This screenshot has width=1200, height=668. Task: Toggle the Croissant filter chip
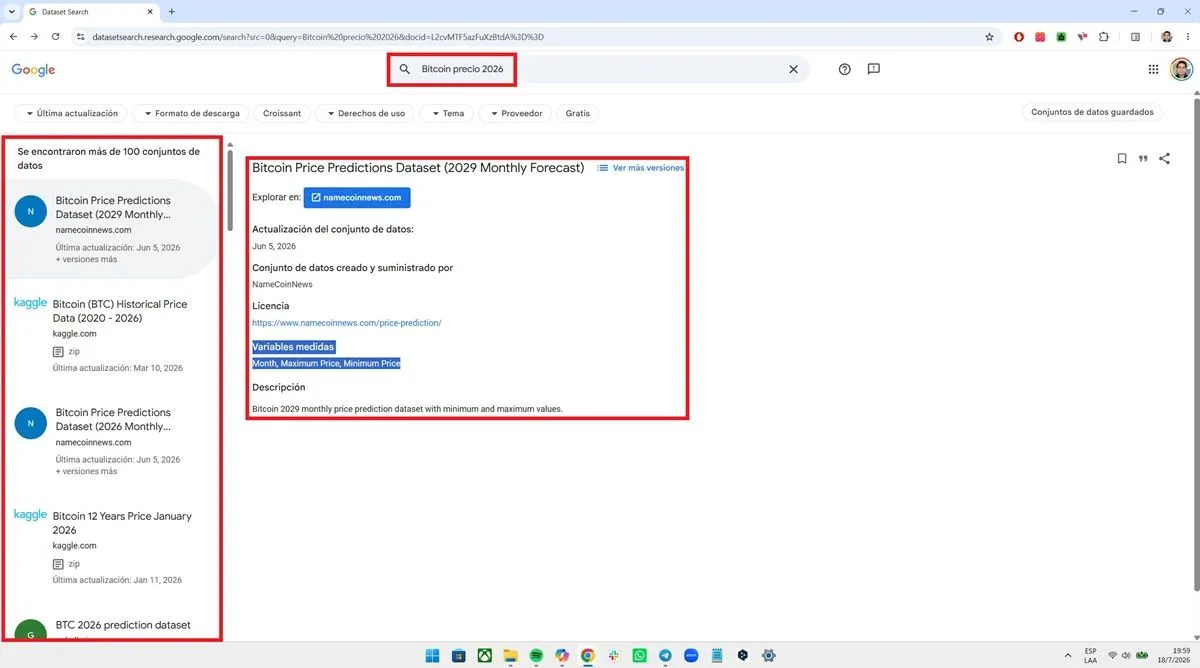pyautogui.click(x=282, y=113)
